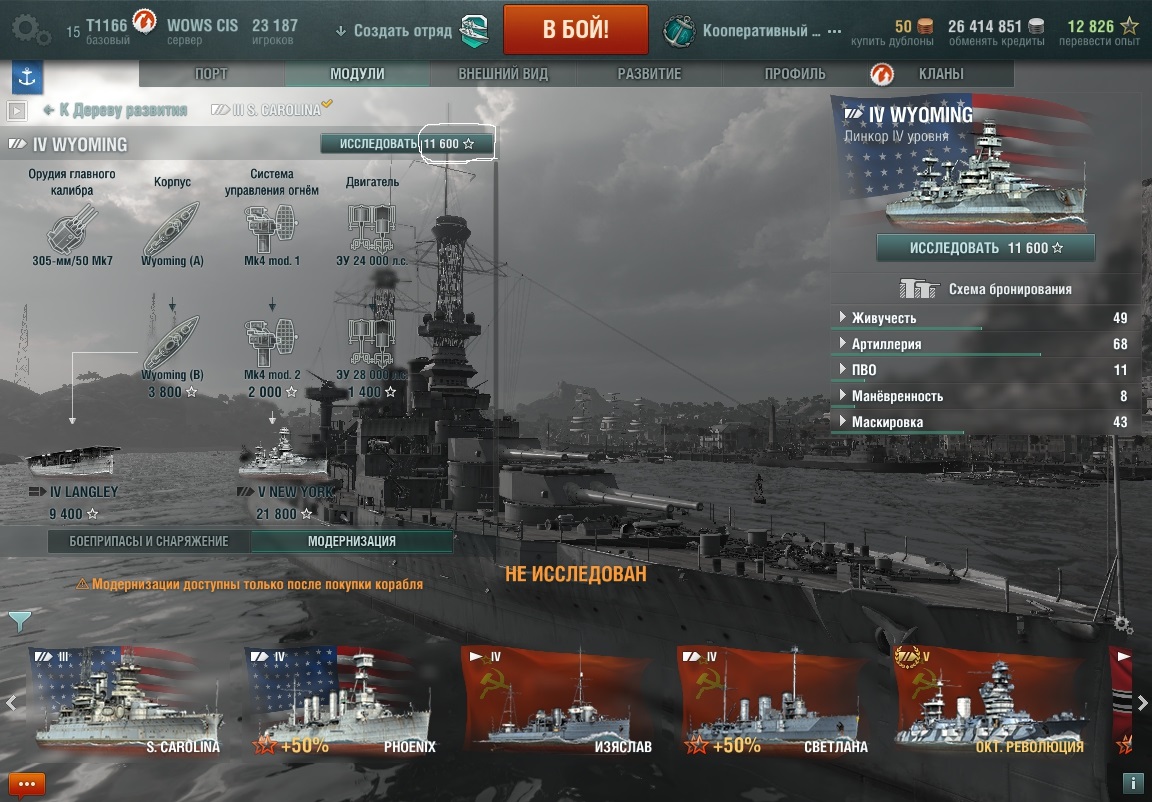1152x802 pixels.
Task: Open the settings gear menu
Action: [30, 30]
